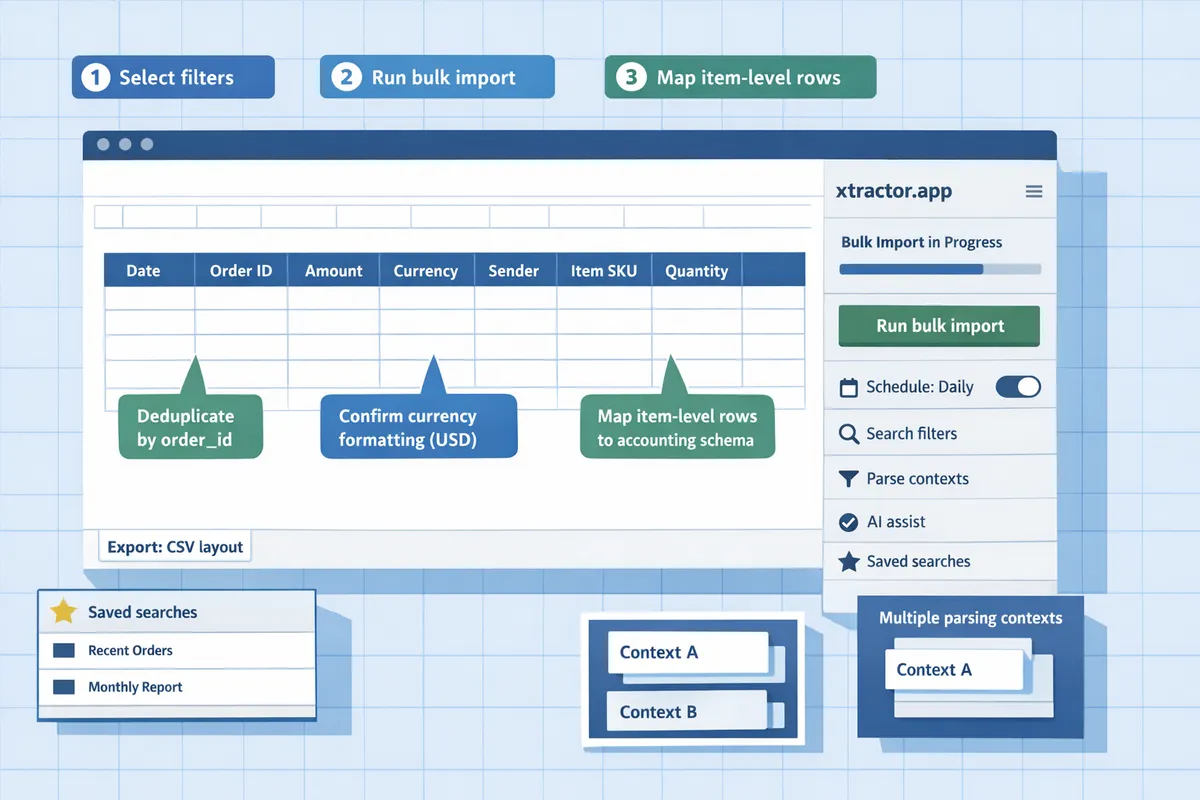
Task: Click the checkmark icon for AI assist
Action: point(849,522)
